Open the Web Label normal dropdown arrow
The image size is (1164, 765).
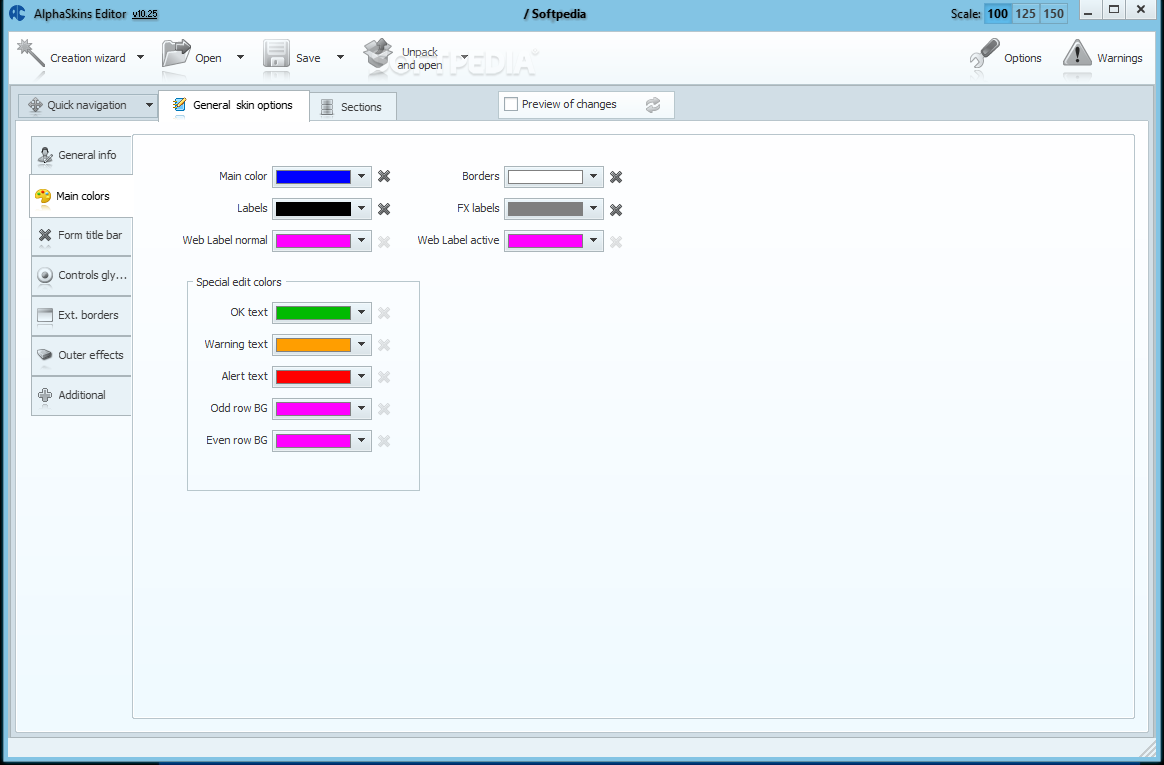click(362, 240)
